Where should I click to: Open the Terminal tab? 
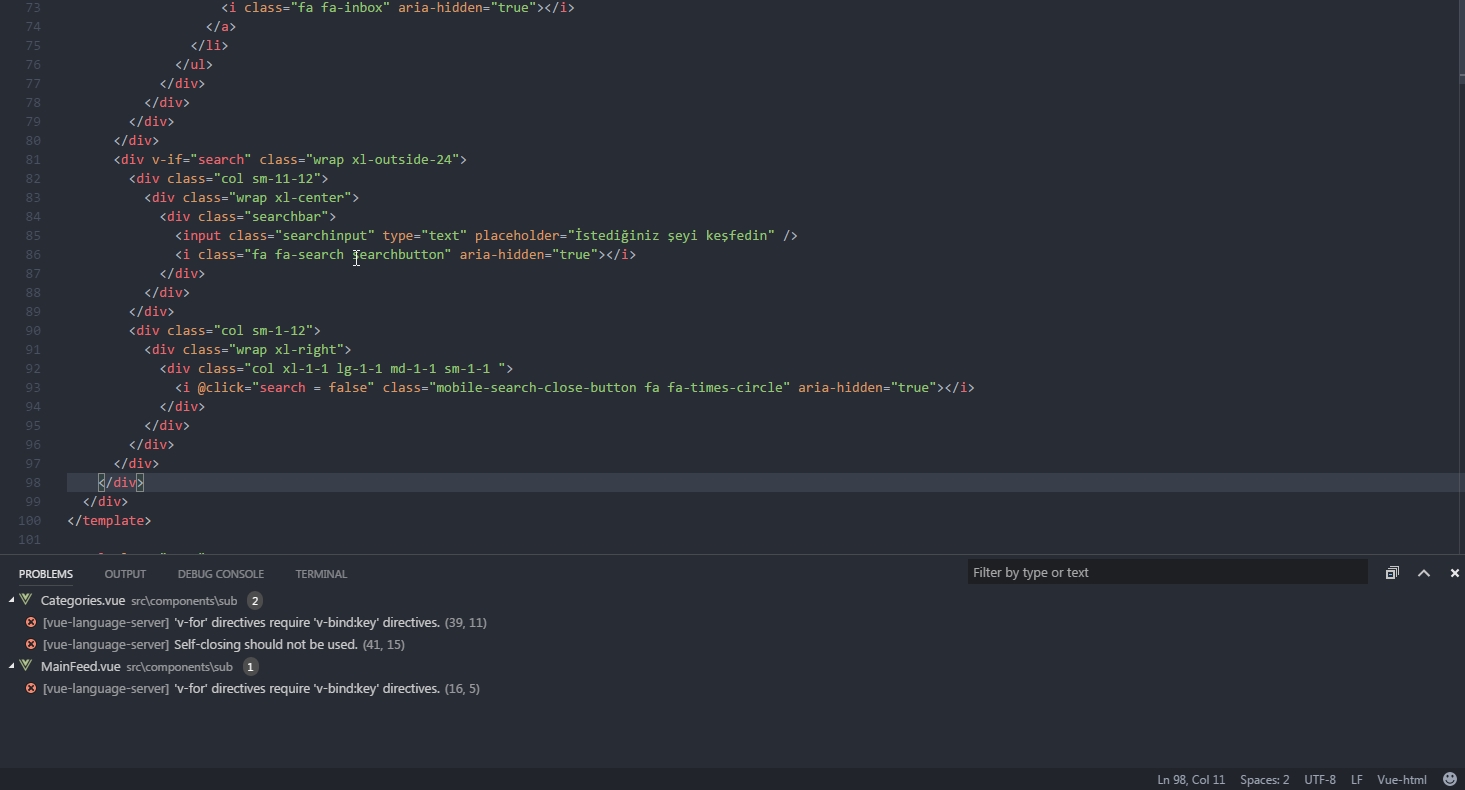[321, 574]
